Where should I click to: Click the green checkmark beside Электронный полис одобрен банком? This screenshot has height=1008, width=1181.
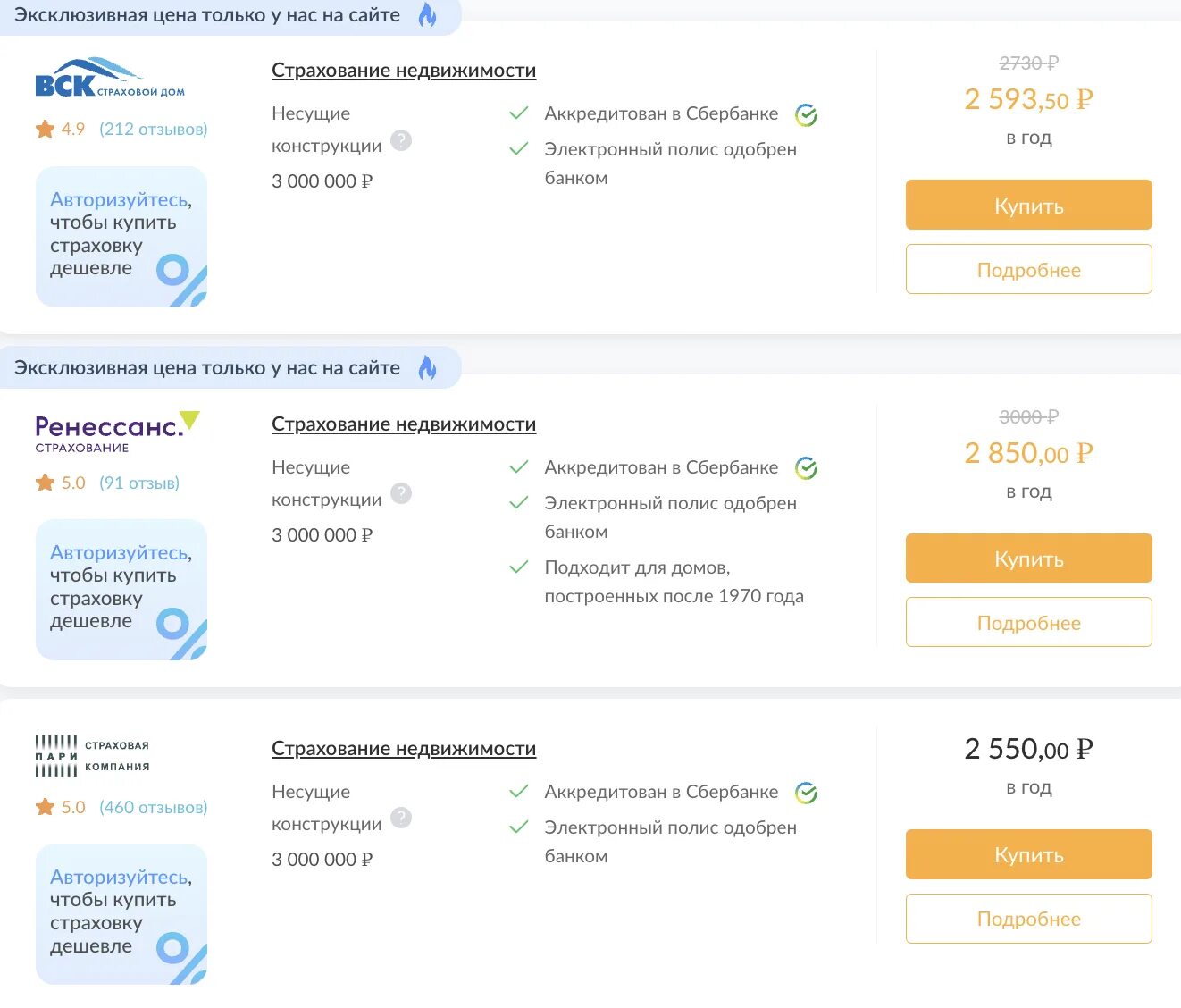pyautogui.click(x=519, y=149)
